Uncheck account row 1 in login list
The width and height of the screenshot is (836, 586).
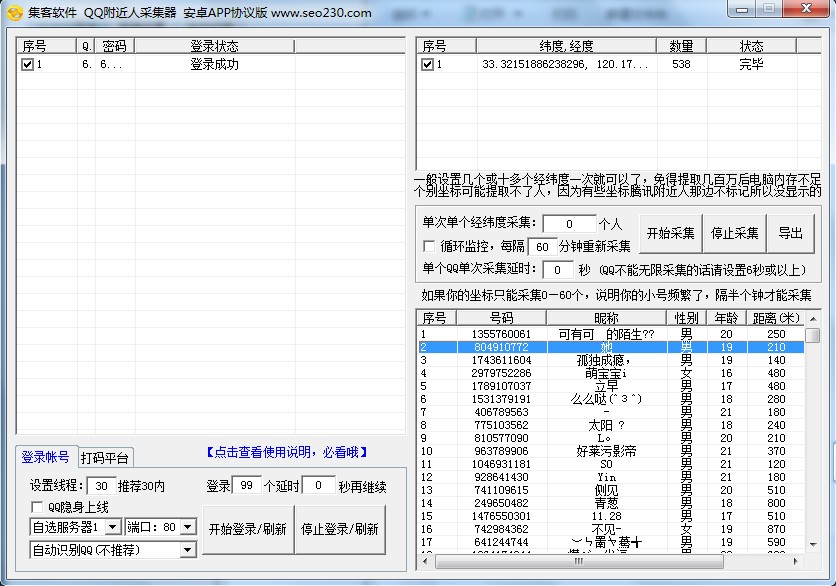point(27,64)
